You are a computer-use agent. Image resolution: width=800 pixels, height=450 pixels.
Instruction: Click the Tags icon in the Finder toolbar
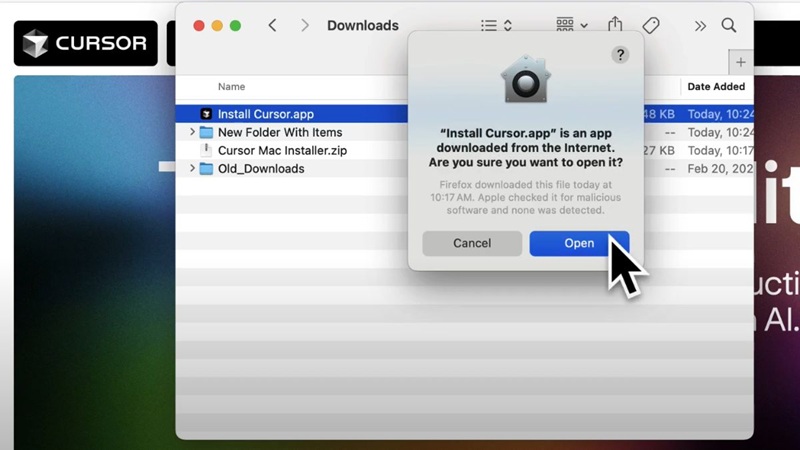[651, 25]
